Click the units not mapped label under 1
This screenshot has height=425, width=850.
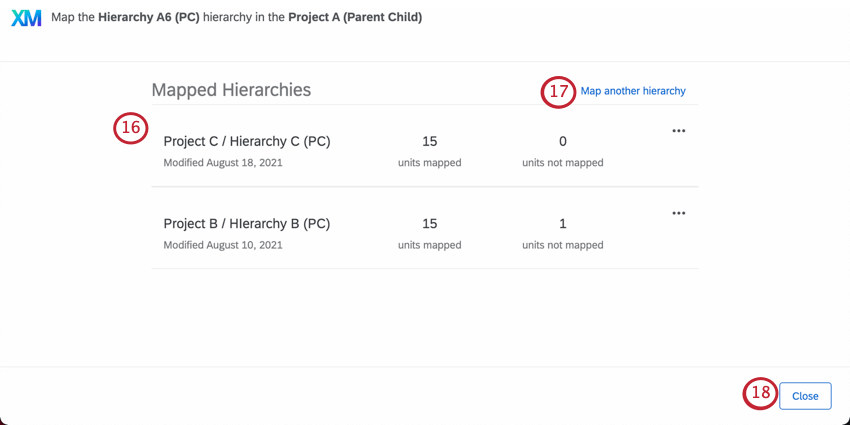pyautogui.click(x=562, y=245)
